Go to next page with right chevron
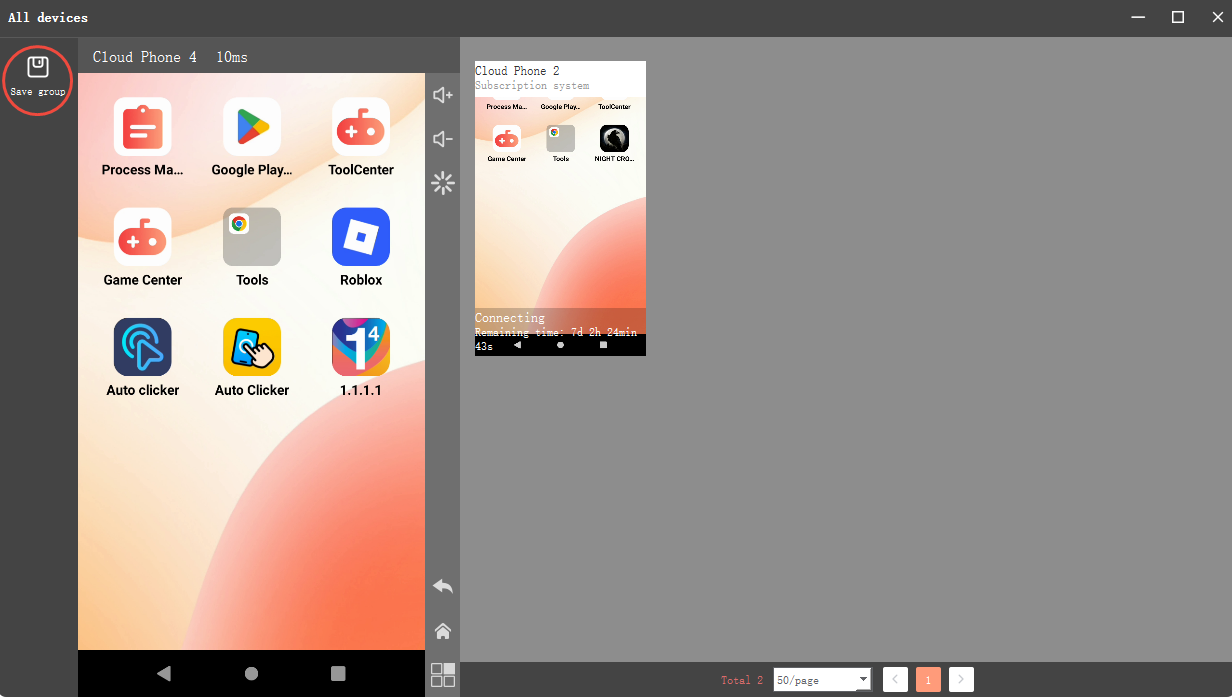The height and width of the screenshot is (697, 1232). 961,680
